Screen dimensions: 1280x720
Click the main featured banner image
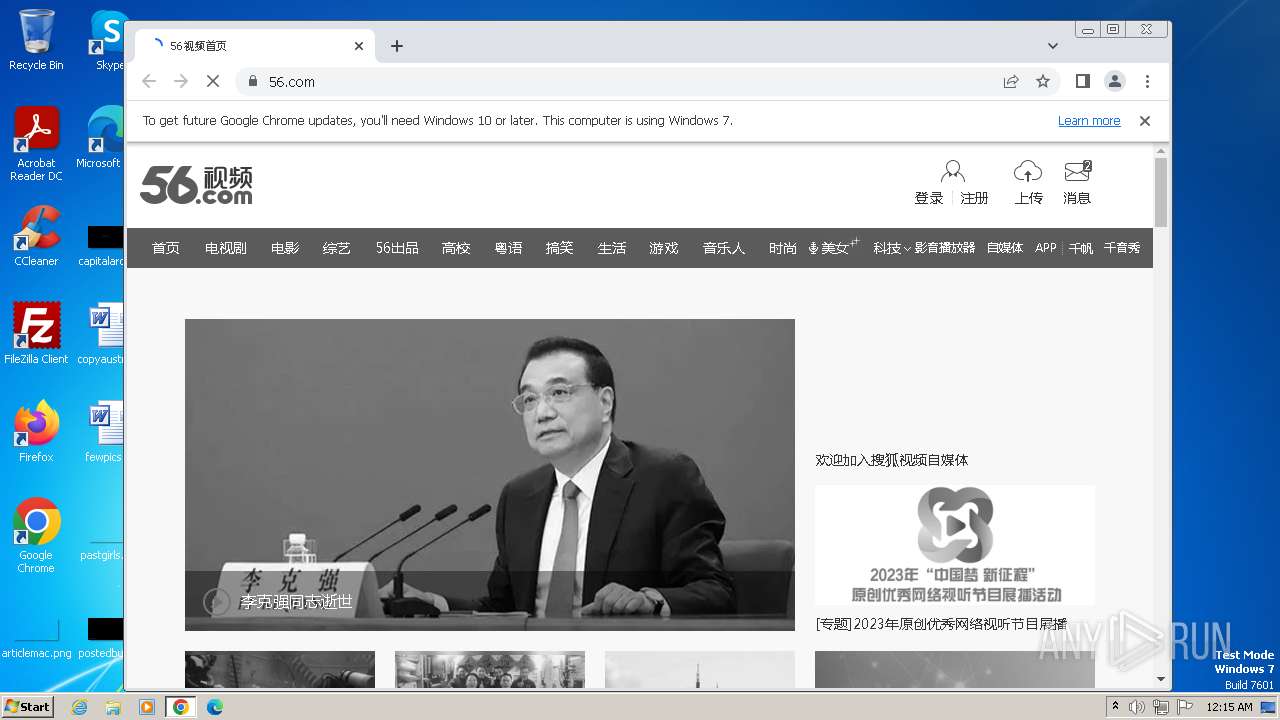point(490,475)
